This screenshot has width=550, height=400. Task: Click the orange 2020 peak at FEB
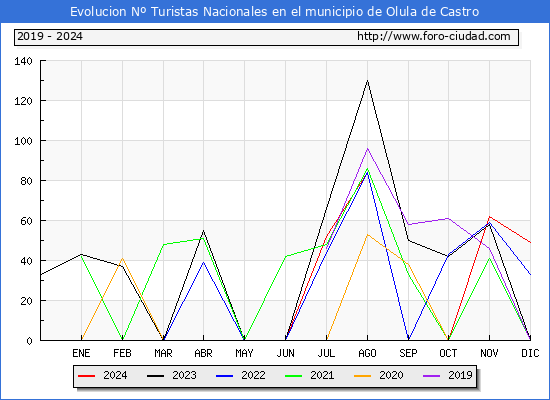(122, 259)
